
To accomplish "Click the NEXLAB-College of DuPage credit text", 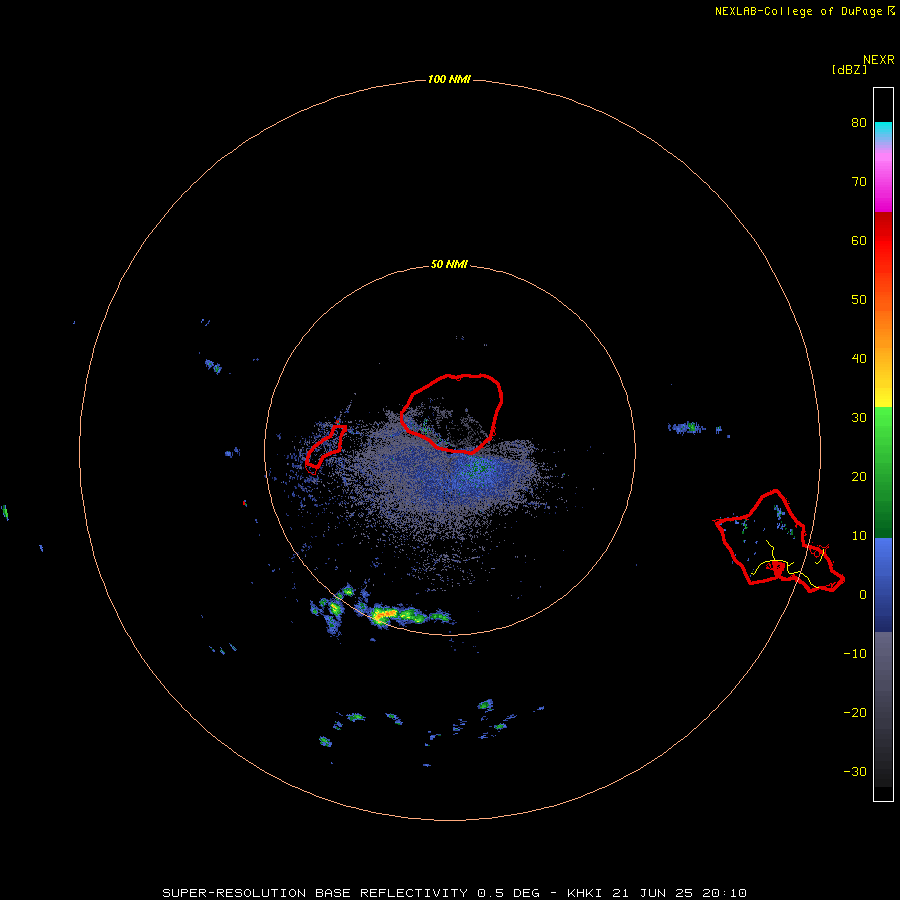I will [798, 11].
